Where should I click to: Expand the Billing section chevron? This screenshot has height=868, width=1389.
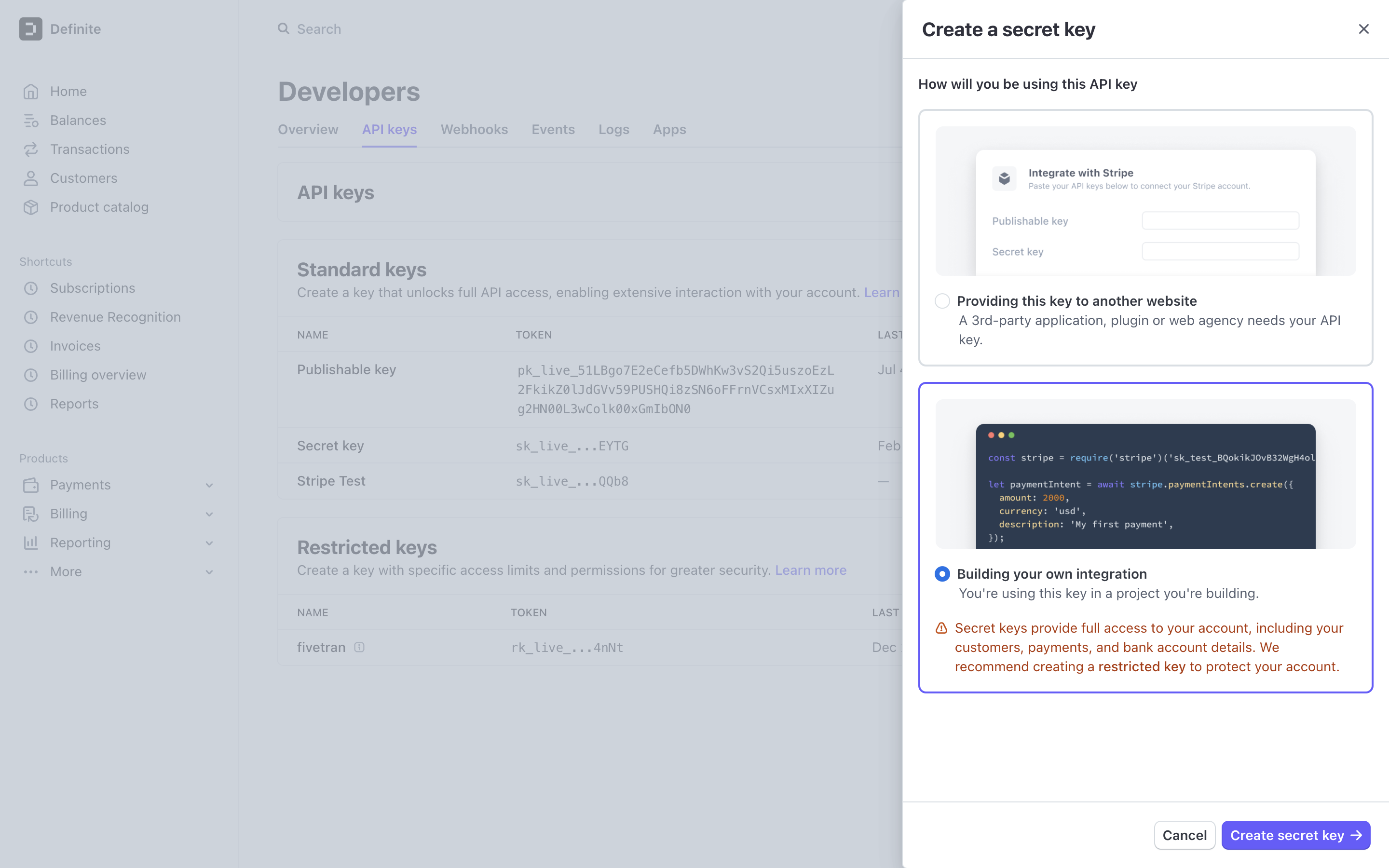(x=209, y=515)
